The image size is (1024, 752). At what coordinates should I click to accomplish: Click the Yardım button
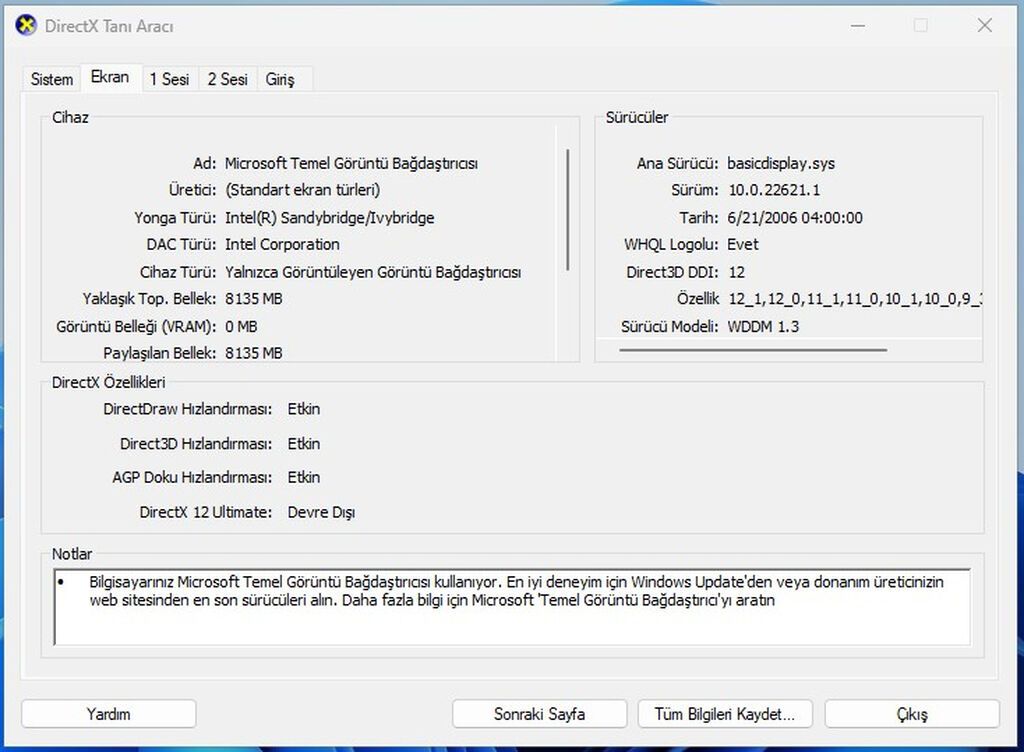(108, 713)
